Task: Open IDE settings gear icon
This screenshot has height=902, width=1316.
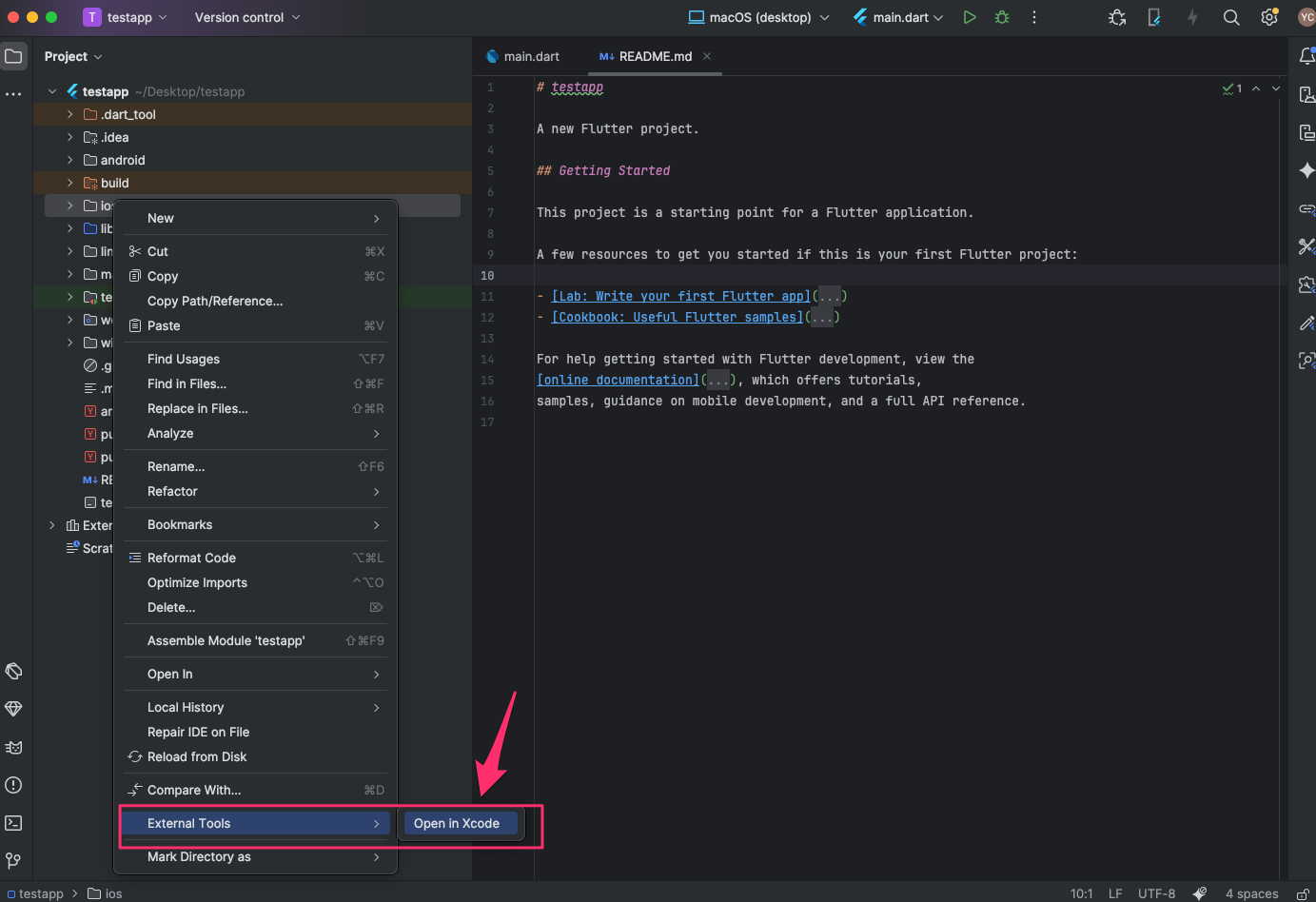Action: [1268, 17]
